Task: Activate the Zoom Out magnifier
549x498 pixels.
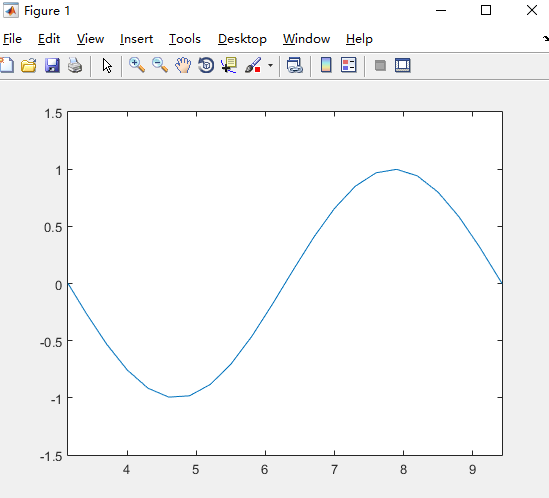Action: click(160, 65)
